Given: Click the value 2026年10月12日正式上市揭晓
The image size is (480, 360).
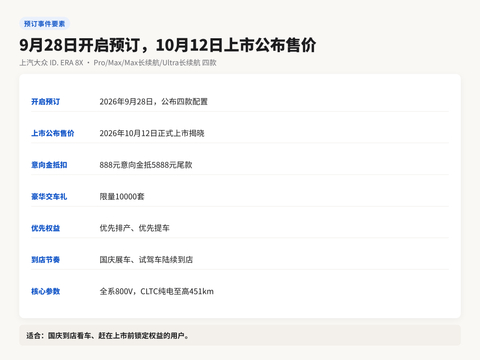Looking at the screenshot, I should 152,133.
